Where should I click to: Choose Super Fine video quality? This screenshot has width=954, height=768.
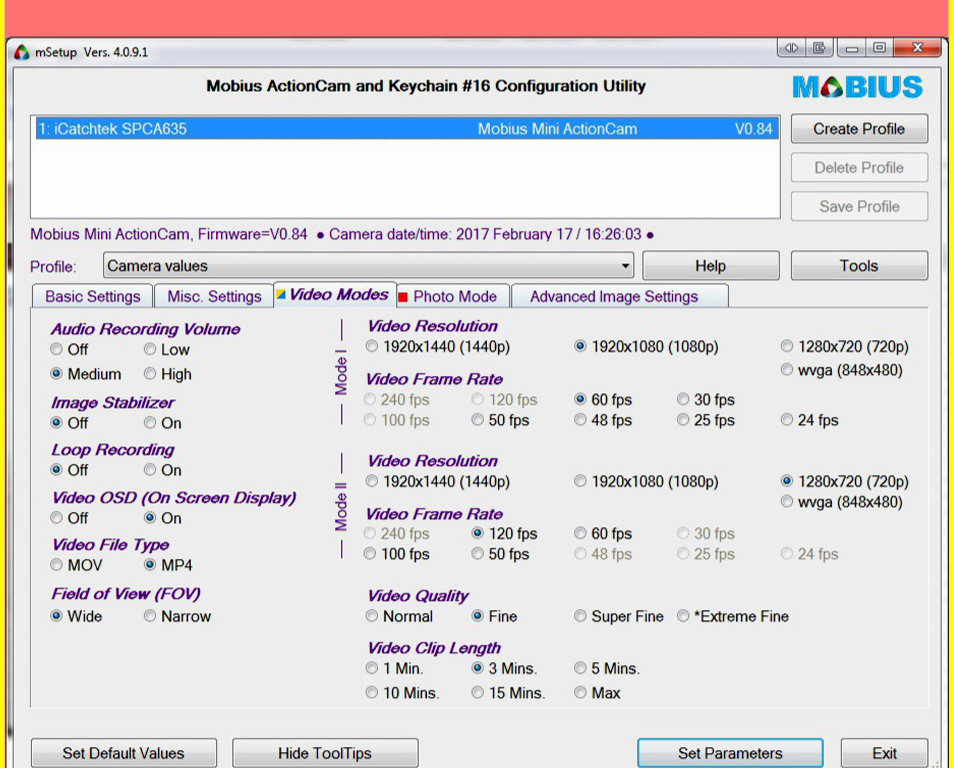click(580, 616)
